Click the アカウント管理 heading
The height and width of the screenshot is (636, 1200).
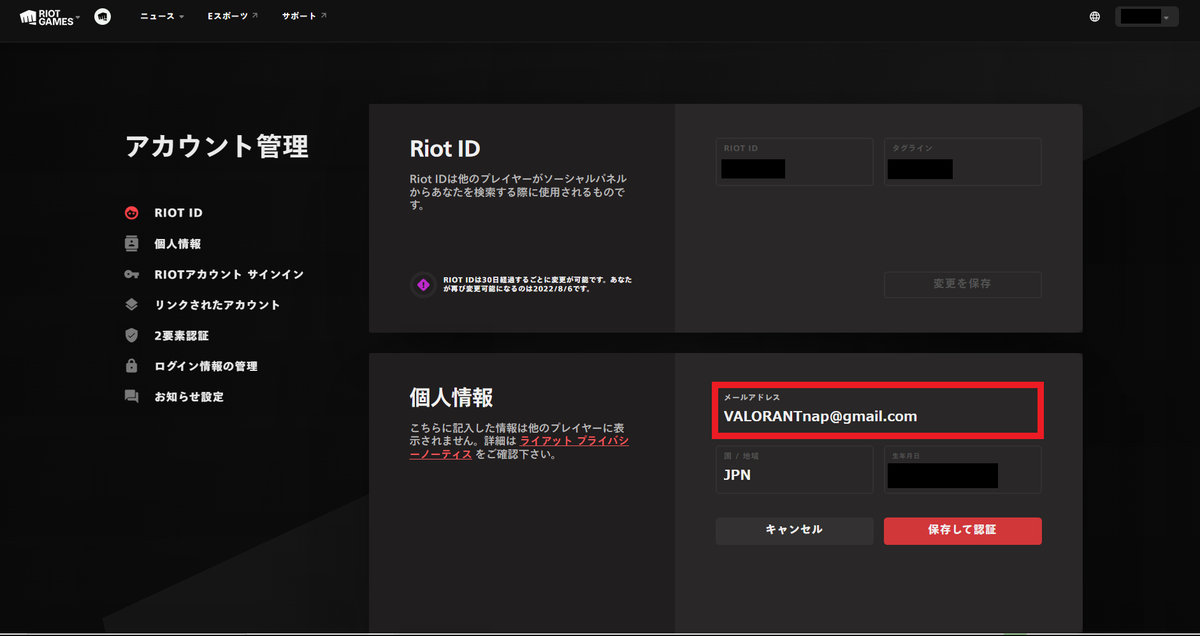point(217,147)
